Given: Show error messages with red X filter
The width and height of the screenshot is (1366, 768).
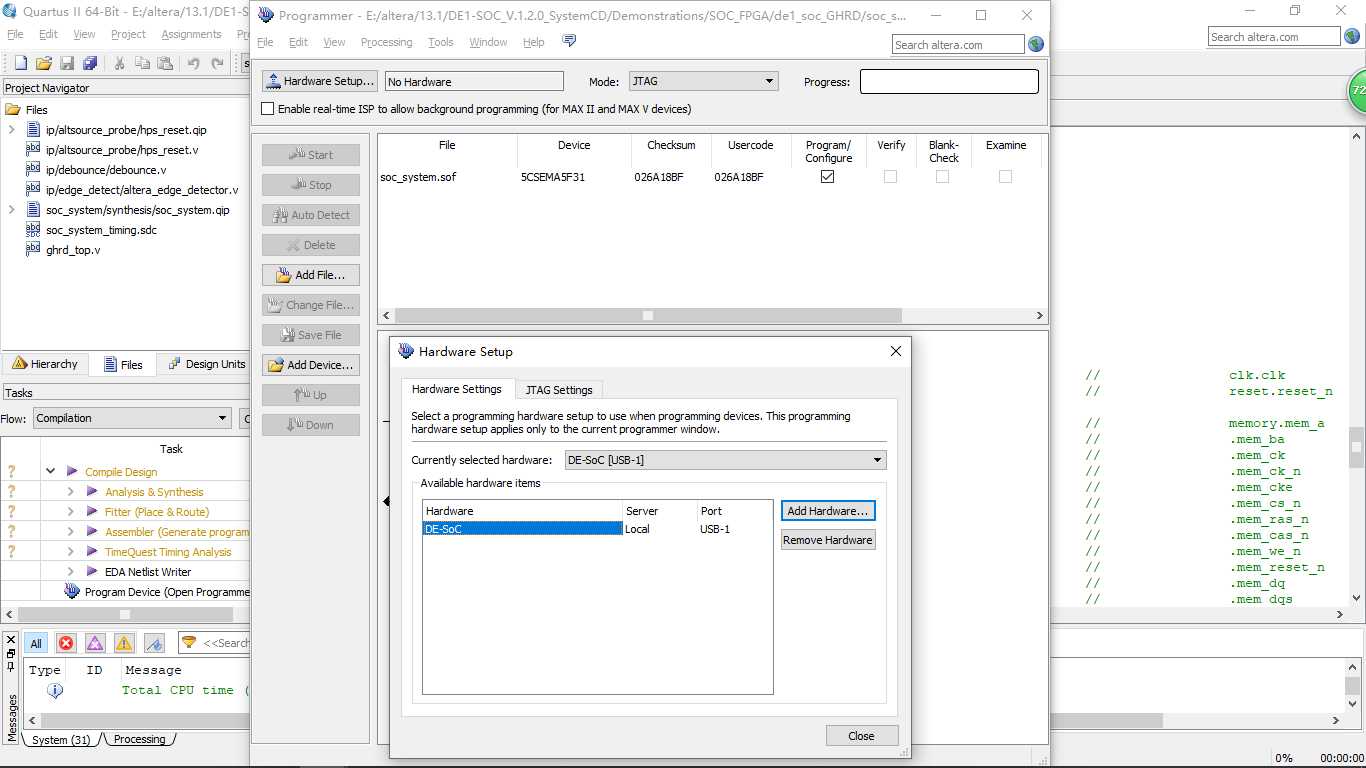Looking at the screenshot, I should [66, 643].
